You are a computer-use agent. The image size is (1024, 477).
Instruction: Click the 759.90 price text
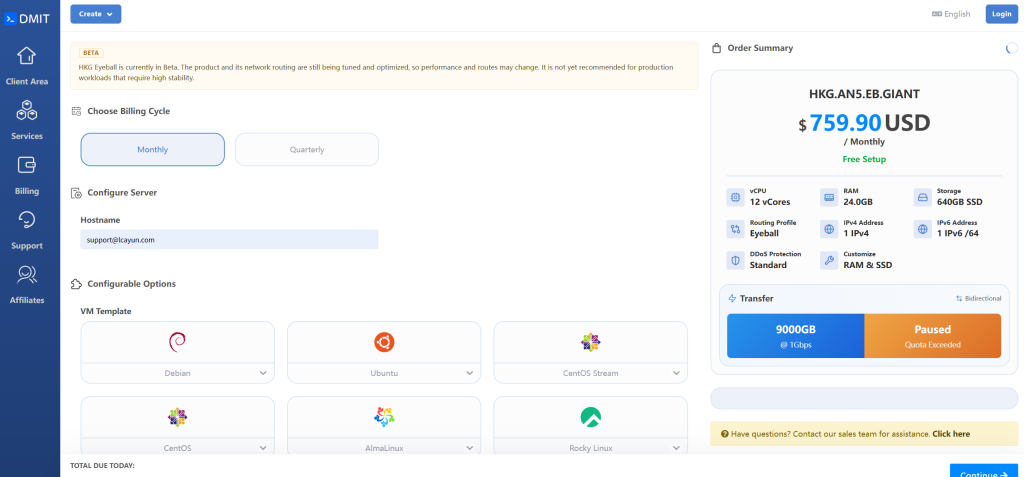(x=846, y=123)
